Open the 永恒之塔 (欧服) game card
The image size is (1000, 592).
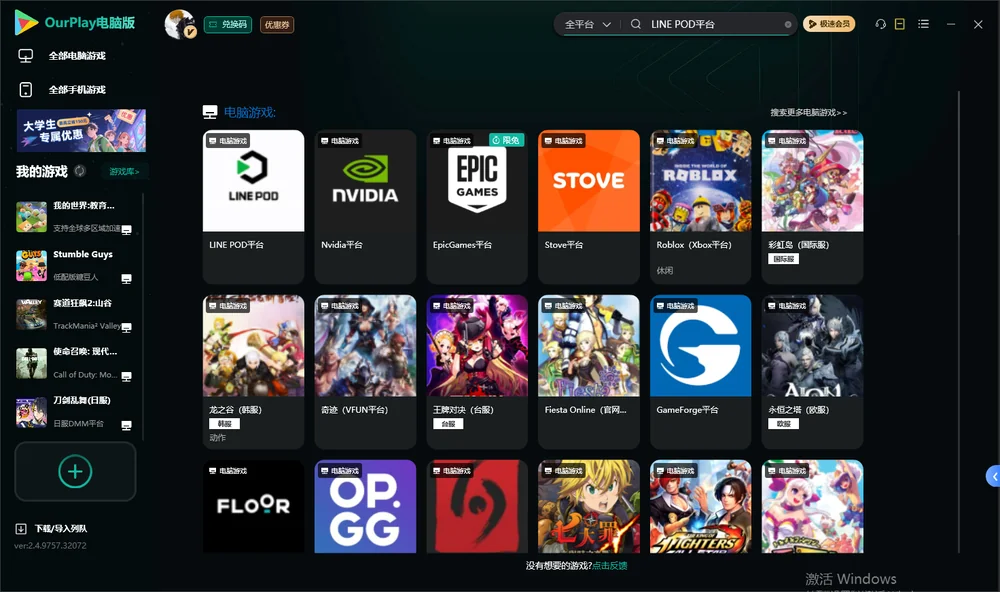click(812, 372)
